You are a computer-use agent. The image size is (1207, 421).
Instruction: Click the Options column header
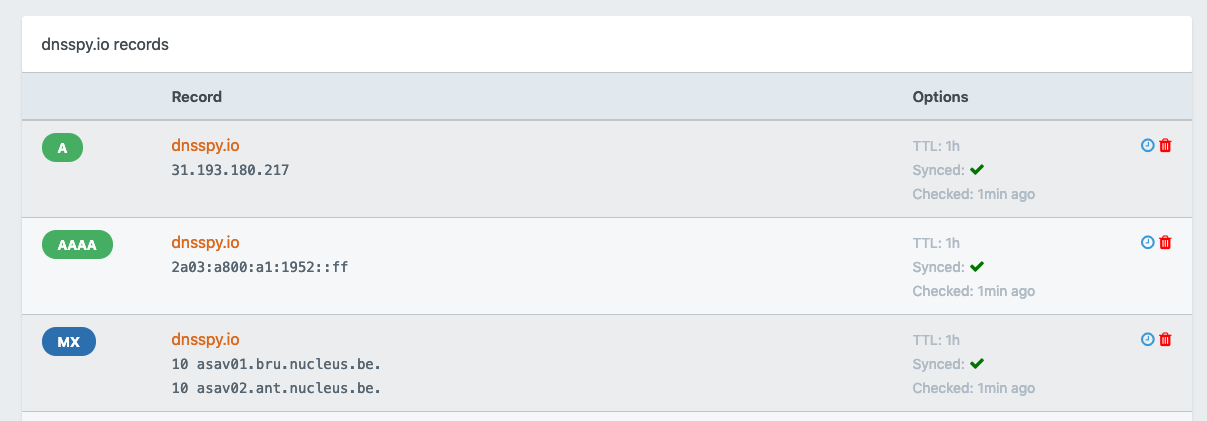coord(940,97)
